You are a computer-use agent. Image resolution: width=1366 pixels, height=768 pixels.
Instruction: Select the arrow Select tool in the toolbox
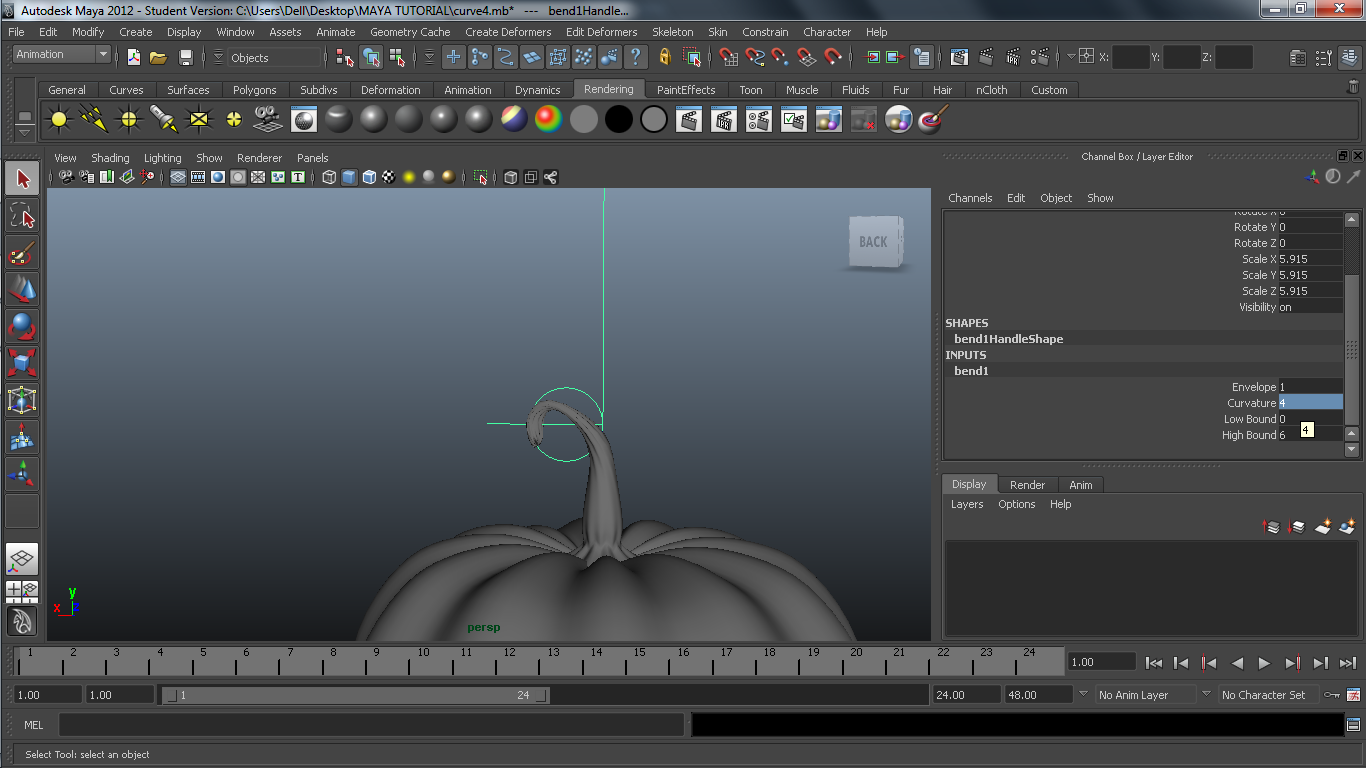(x=22, y=179)
